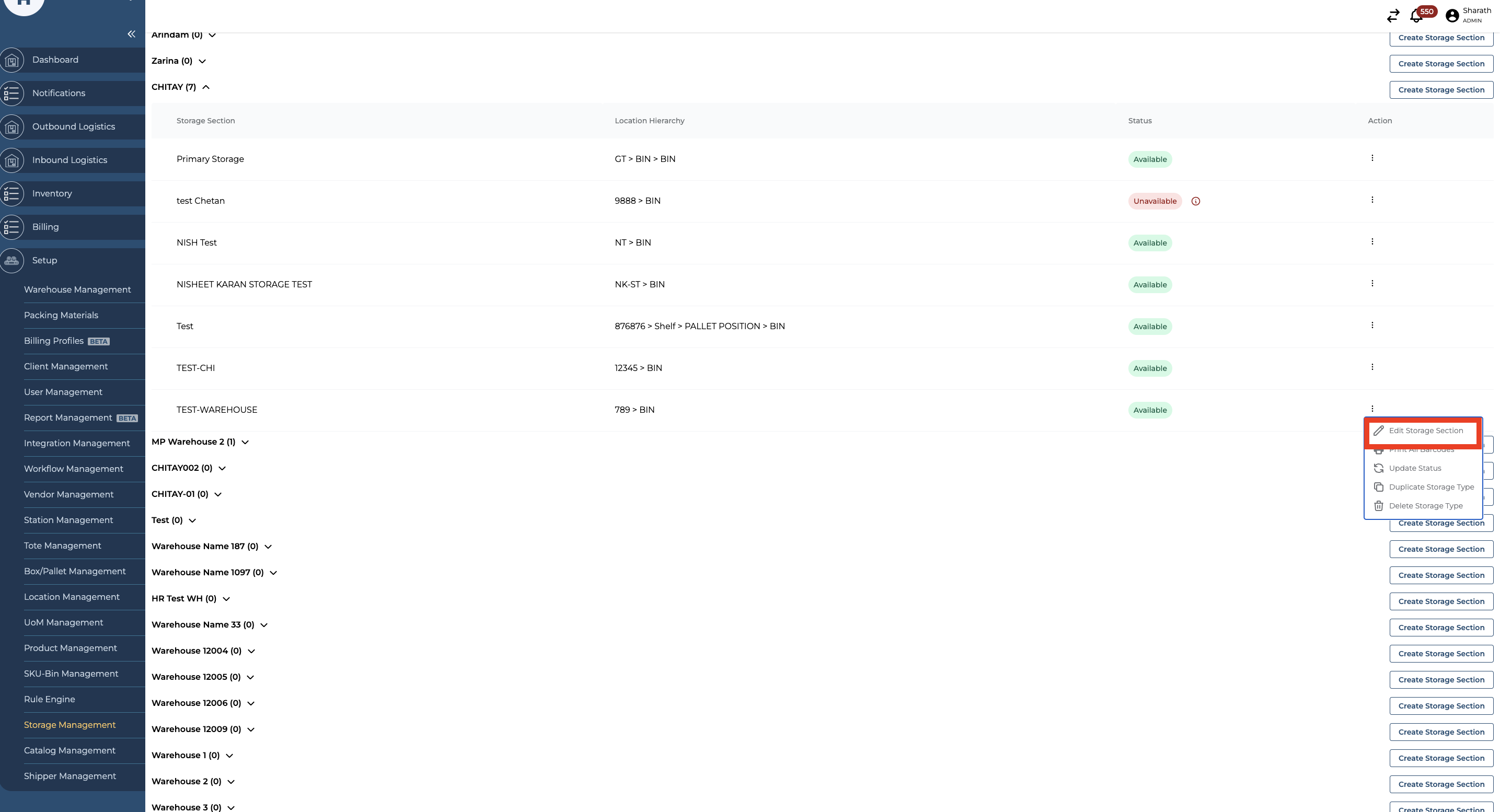
Task: Open Location Management in the sidebar
Action: click(72, 597)
